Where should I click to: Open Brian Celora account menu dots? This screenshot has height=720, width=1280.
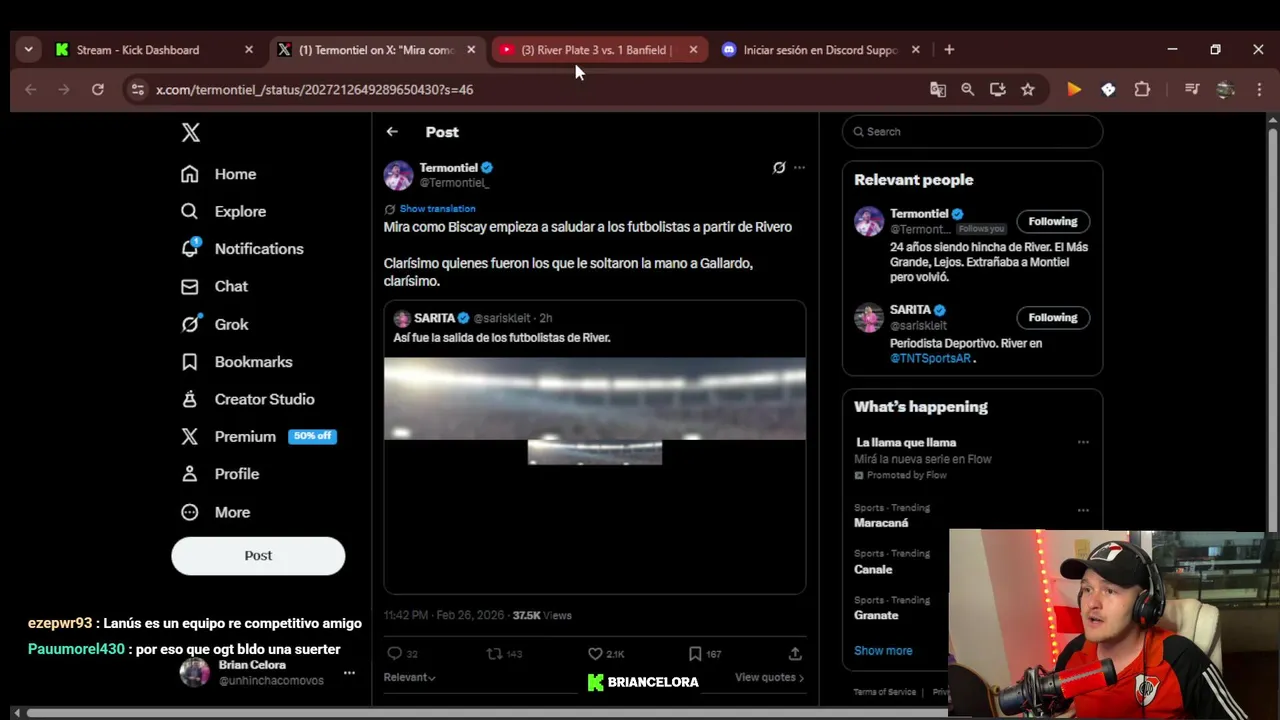click(x=349, y=673)
